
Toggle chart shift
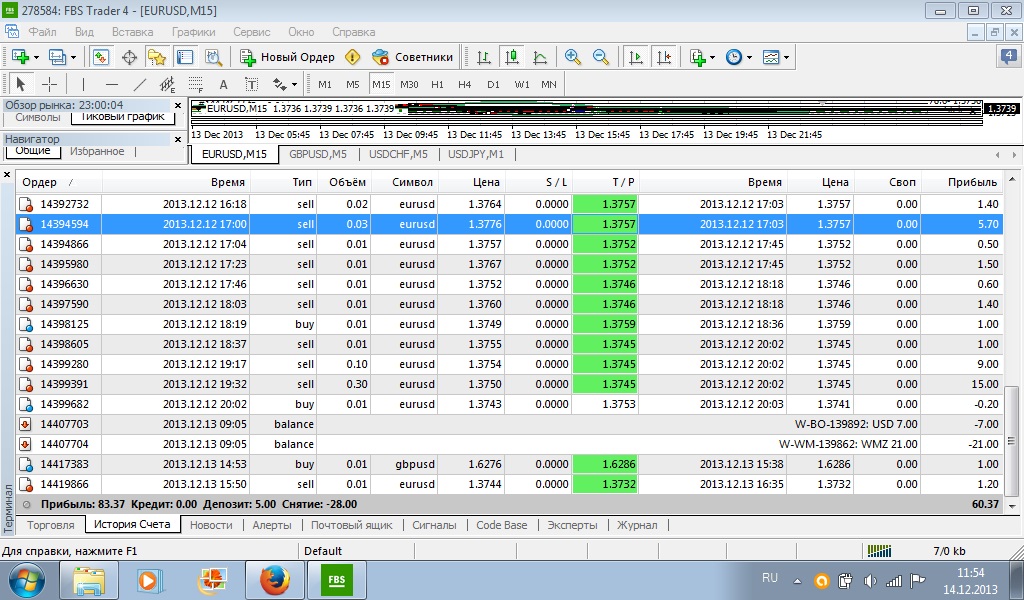click(664, 57)
